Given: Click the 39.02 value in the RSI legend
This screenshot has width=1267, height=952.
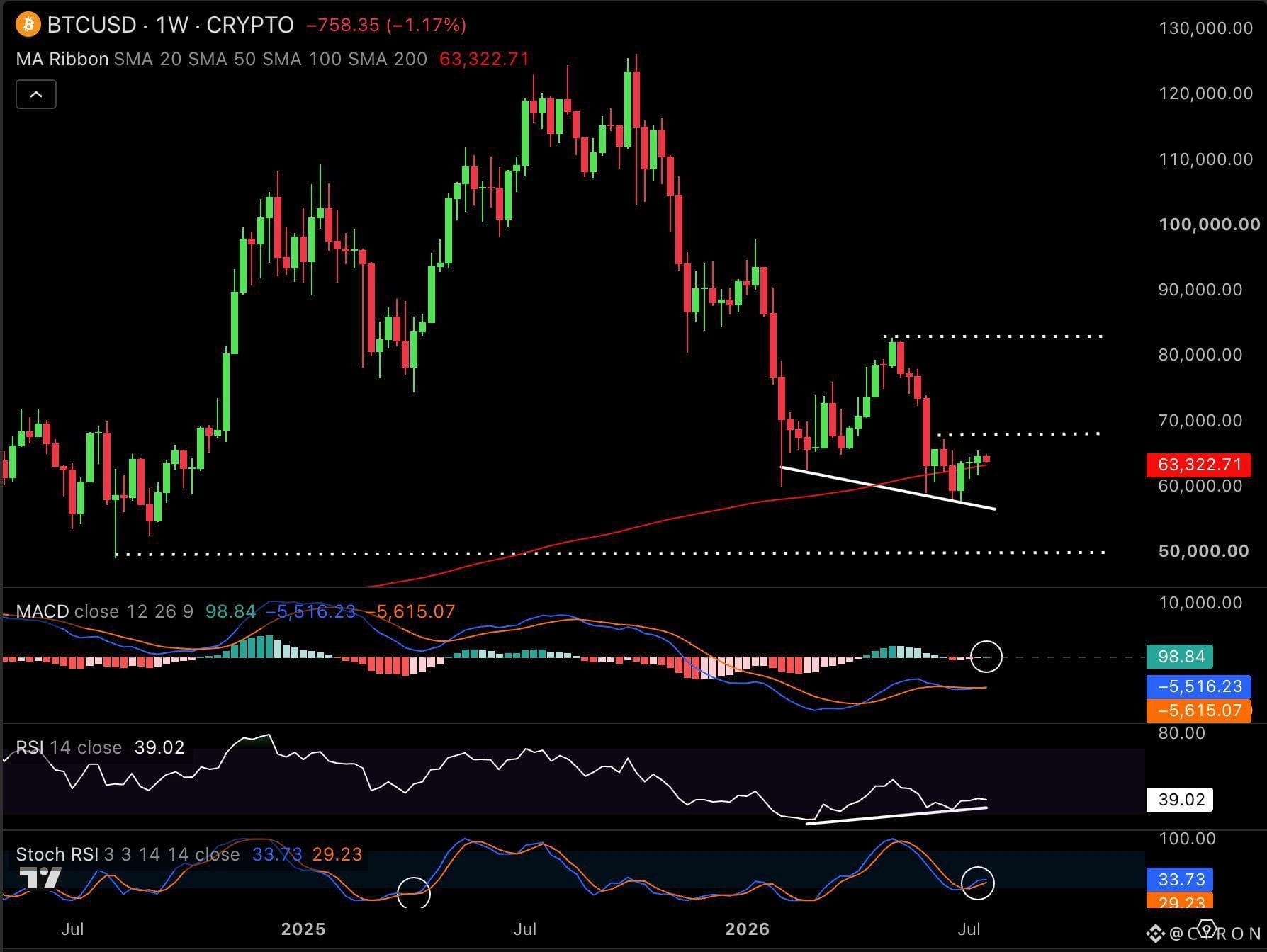Looking at the screenshot, I should pos(159,747).
